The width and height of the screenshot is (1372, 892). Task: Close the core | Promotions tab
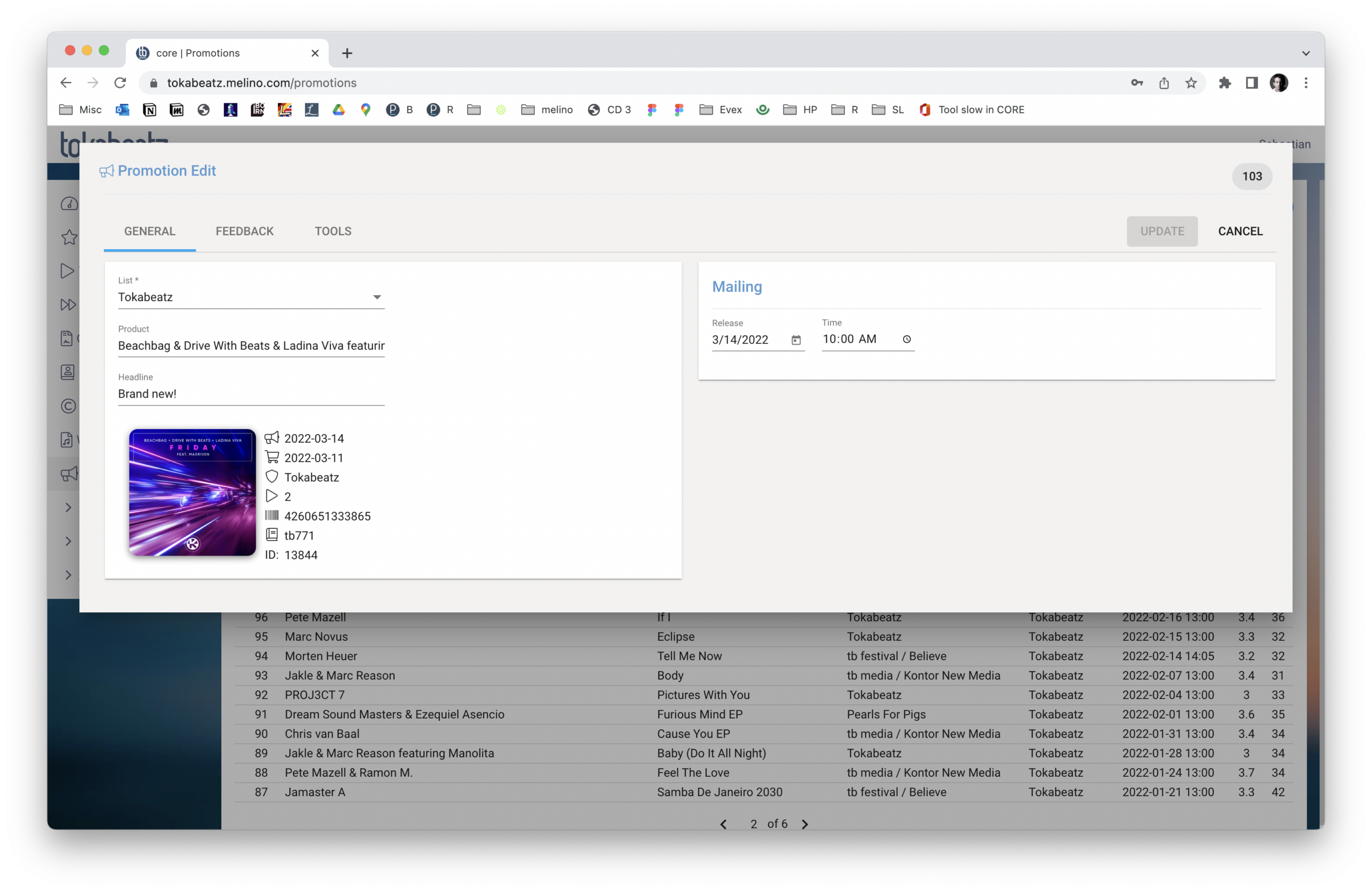[x=315, y=53]
